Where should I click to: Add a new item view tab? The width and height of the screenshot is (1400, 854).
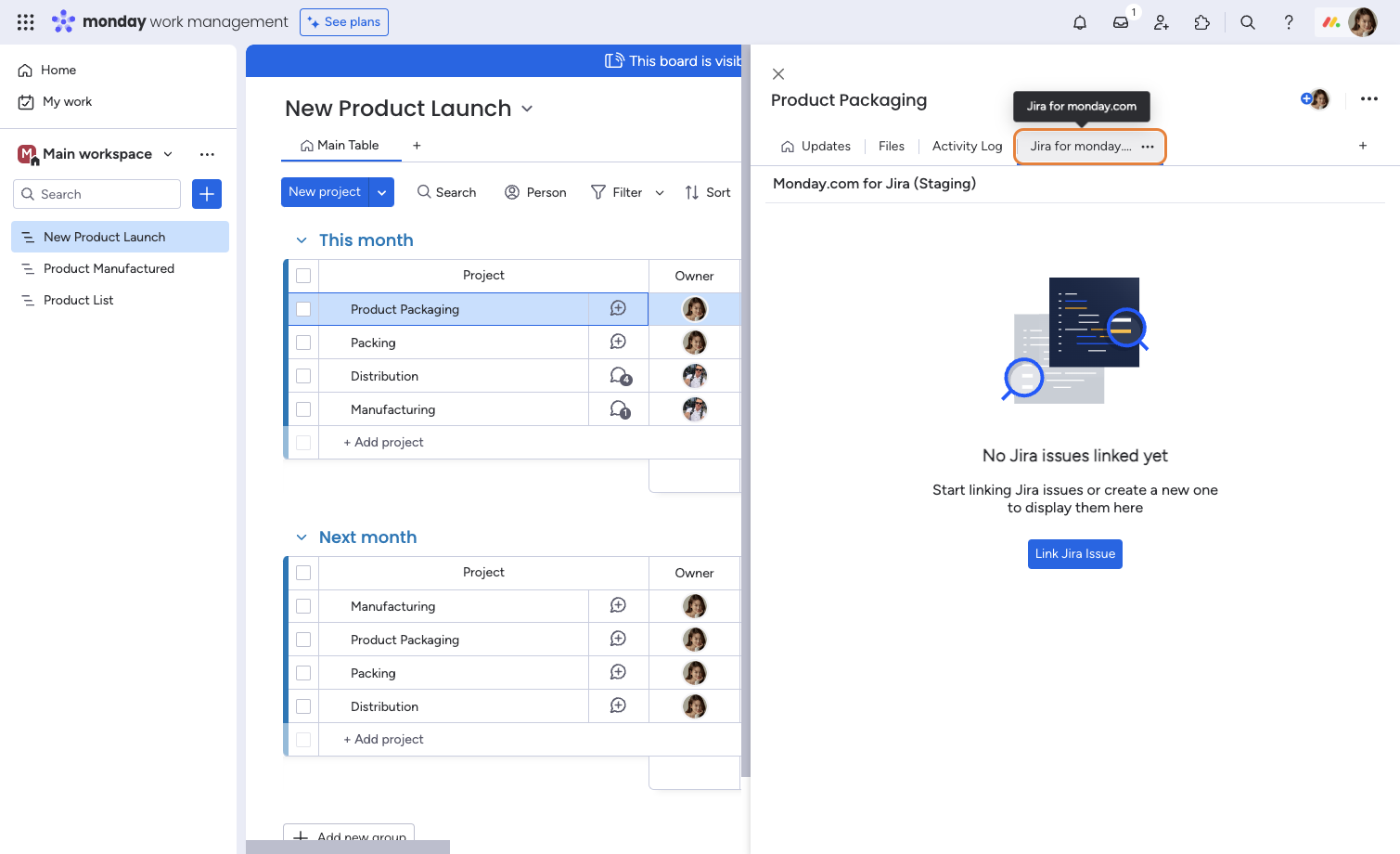point(1363,146)
